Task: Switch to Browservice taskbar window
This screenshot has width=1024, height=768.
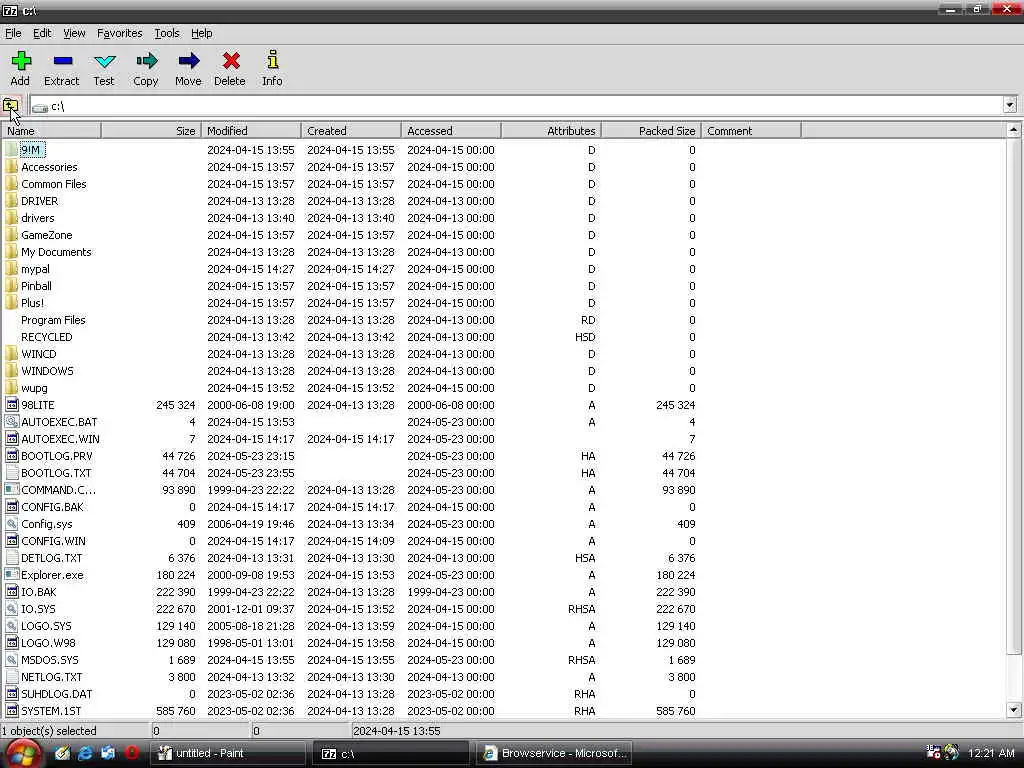Action: pyautogui.click(x=552, y=754)
